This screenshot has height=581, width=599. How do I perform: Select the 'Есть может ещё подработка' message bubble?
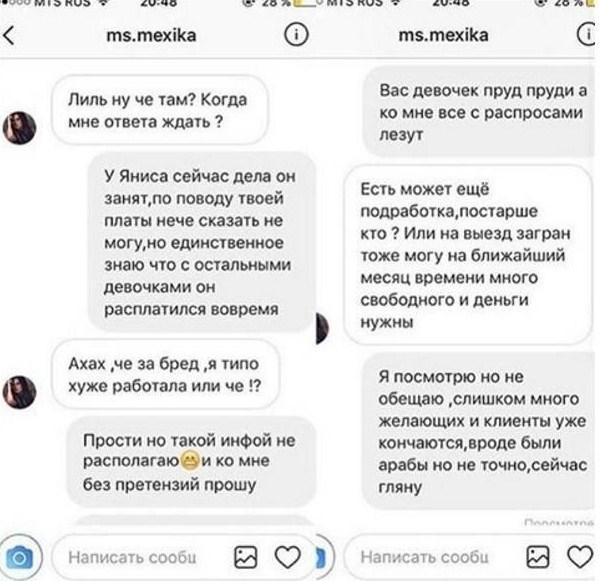tap(468, 255)
